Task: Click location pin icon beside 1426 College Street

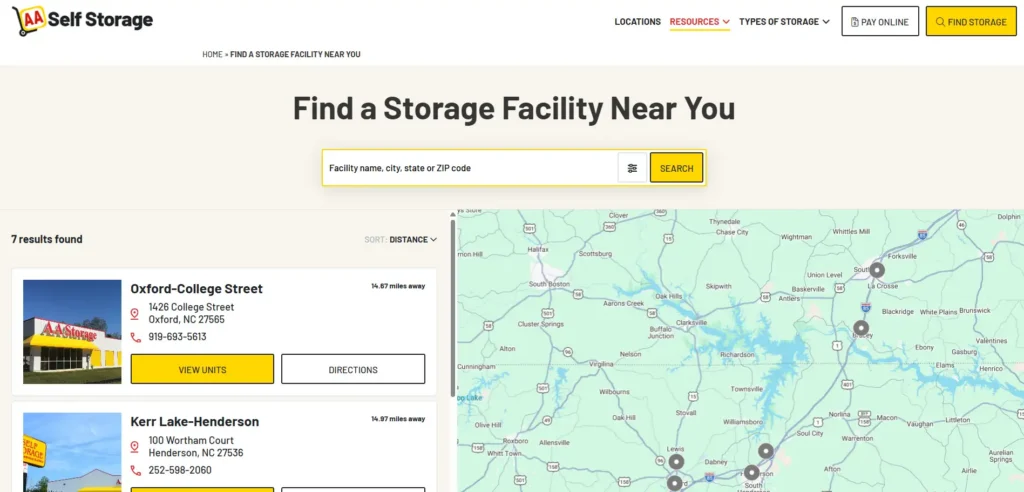Action: pyautogui.click(x=135, y=314)
